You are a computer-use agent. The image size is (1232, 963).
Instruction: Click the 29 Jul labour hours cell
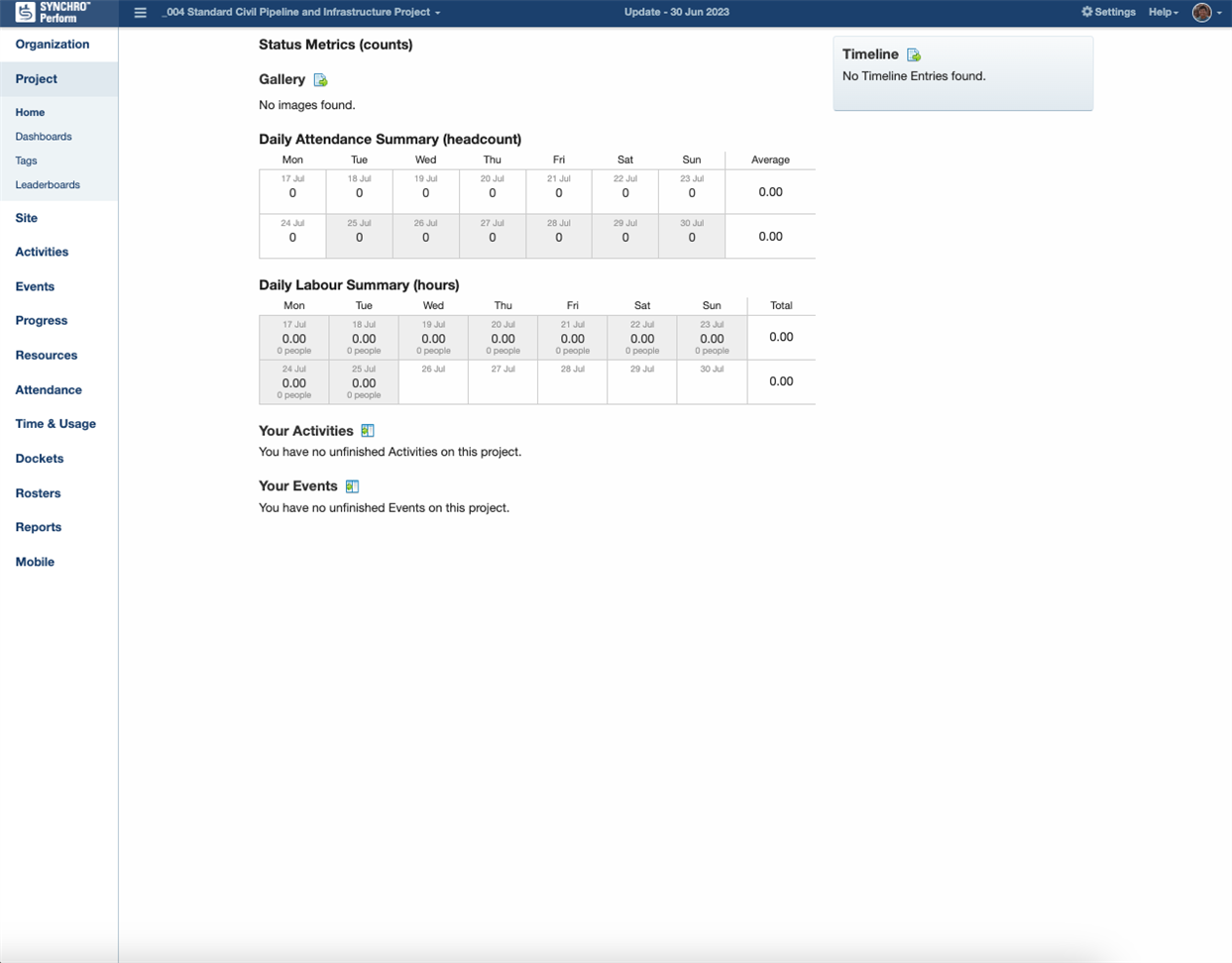click(642, 381)
